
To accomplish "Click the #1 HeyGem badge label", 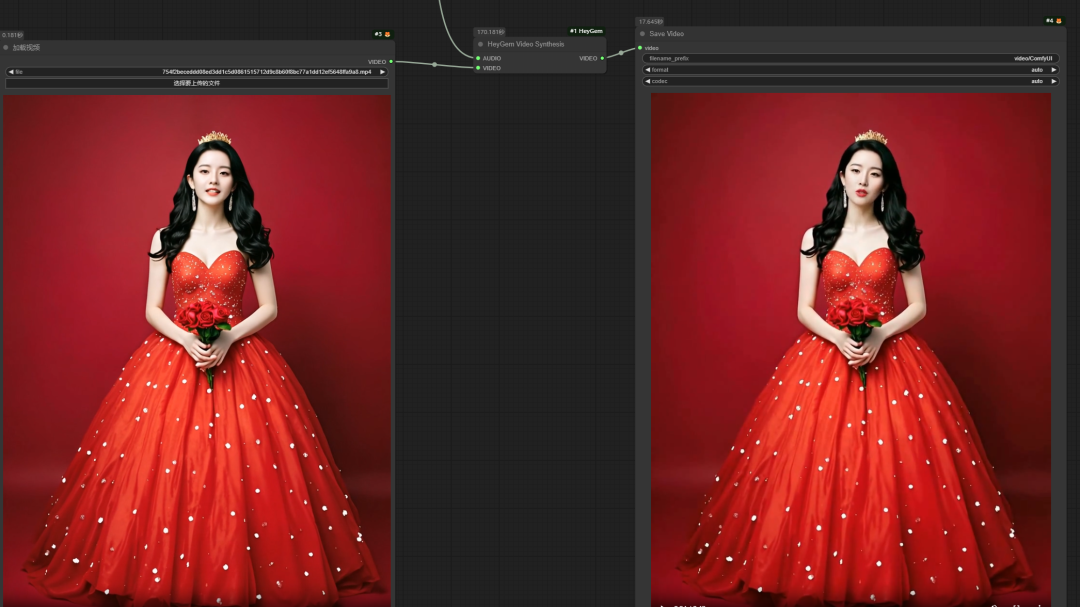I will click(586, 31).
